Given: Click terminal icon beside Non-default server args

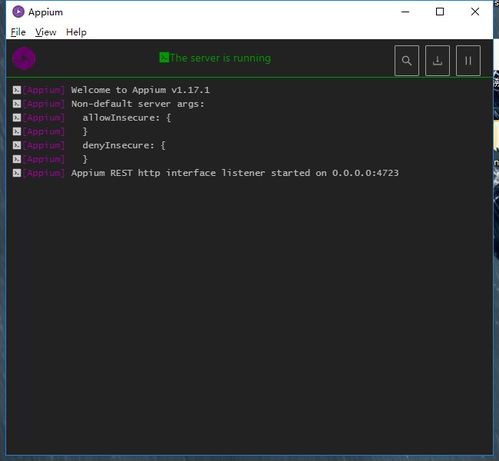Looking at the screenshot, I should [17, 104].
